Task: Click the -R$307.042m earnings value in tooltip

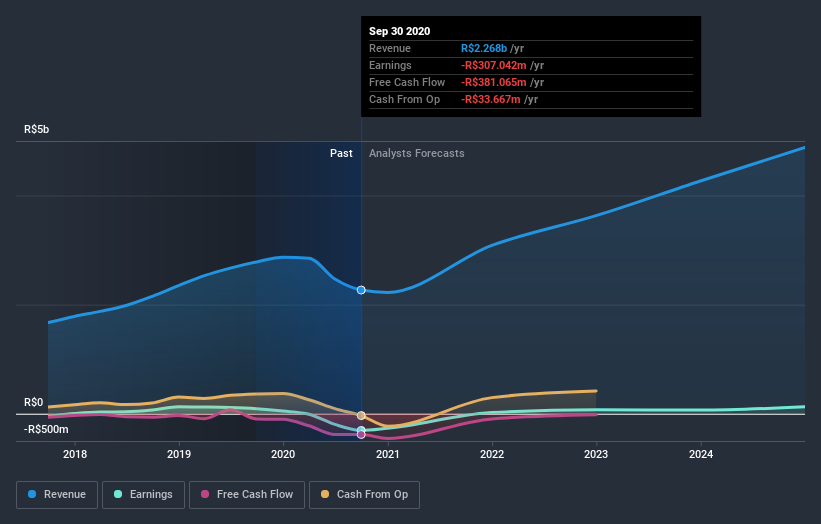Action: (494, 65)
